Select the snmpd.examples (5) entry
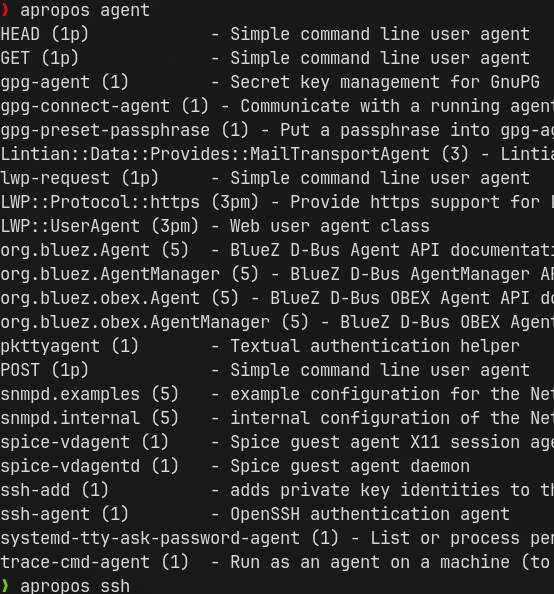 pos(89,394)
